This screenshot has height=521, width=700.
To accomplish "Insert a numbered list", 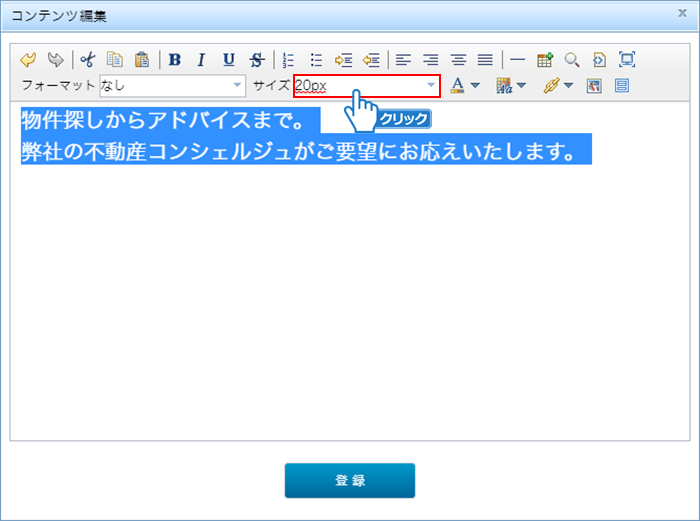I will (289, 59).
